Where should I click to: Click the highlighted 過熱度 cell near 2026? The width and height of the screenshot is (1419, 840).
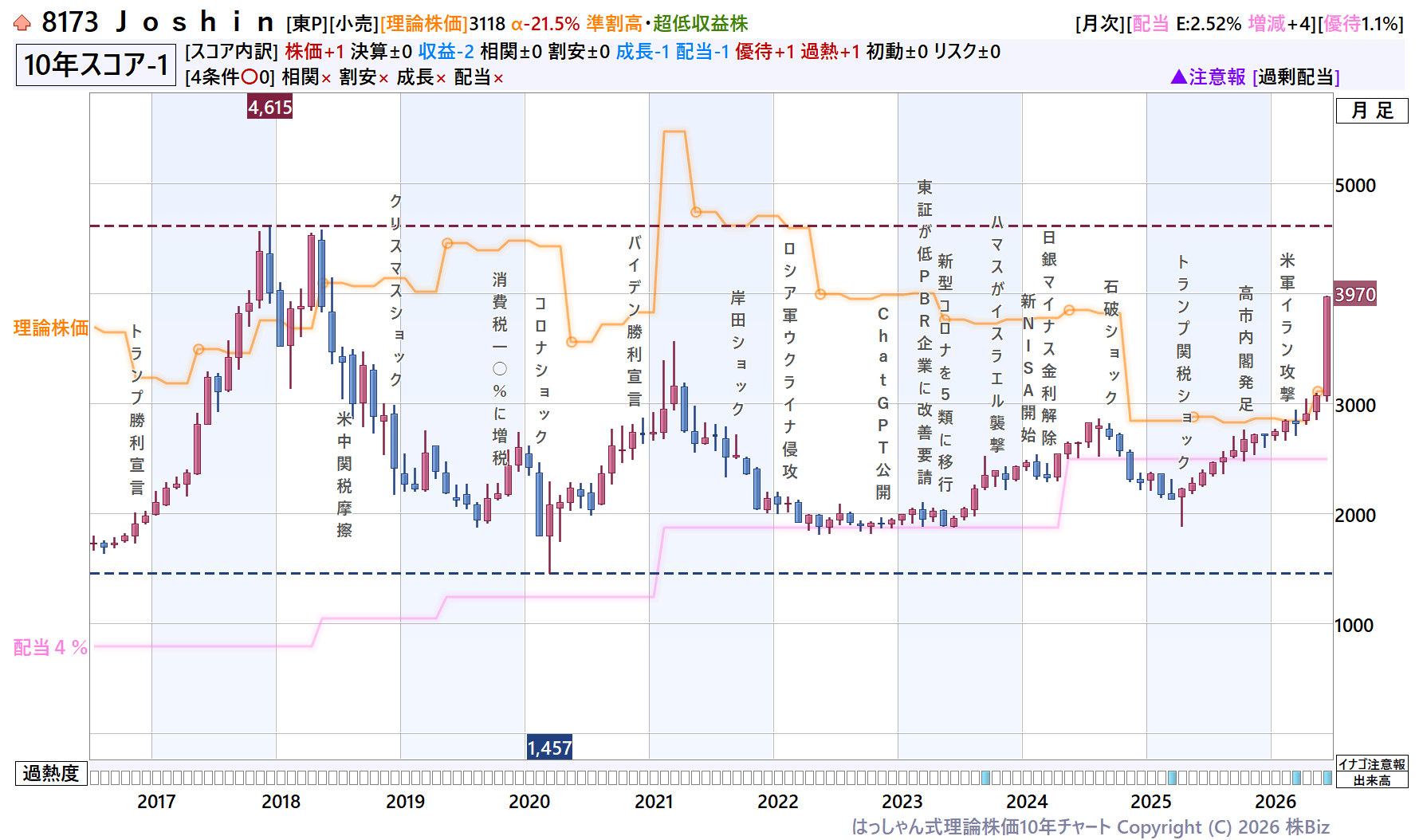click(1296, 777)
